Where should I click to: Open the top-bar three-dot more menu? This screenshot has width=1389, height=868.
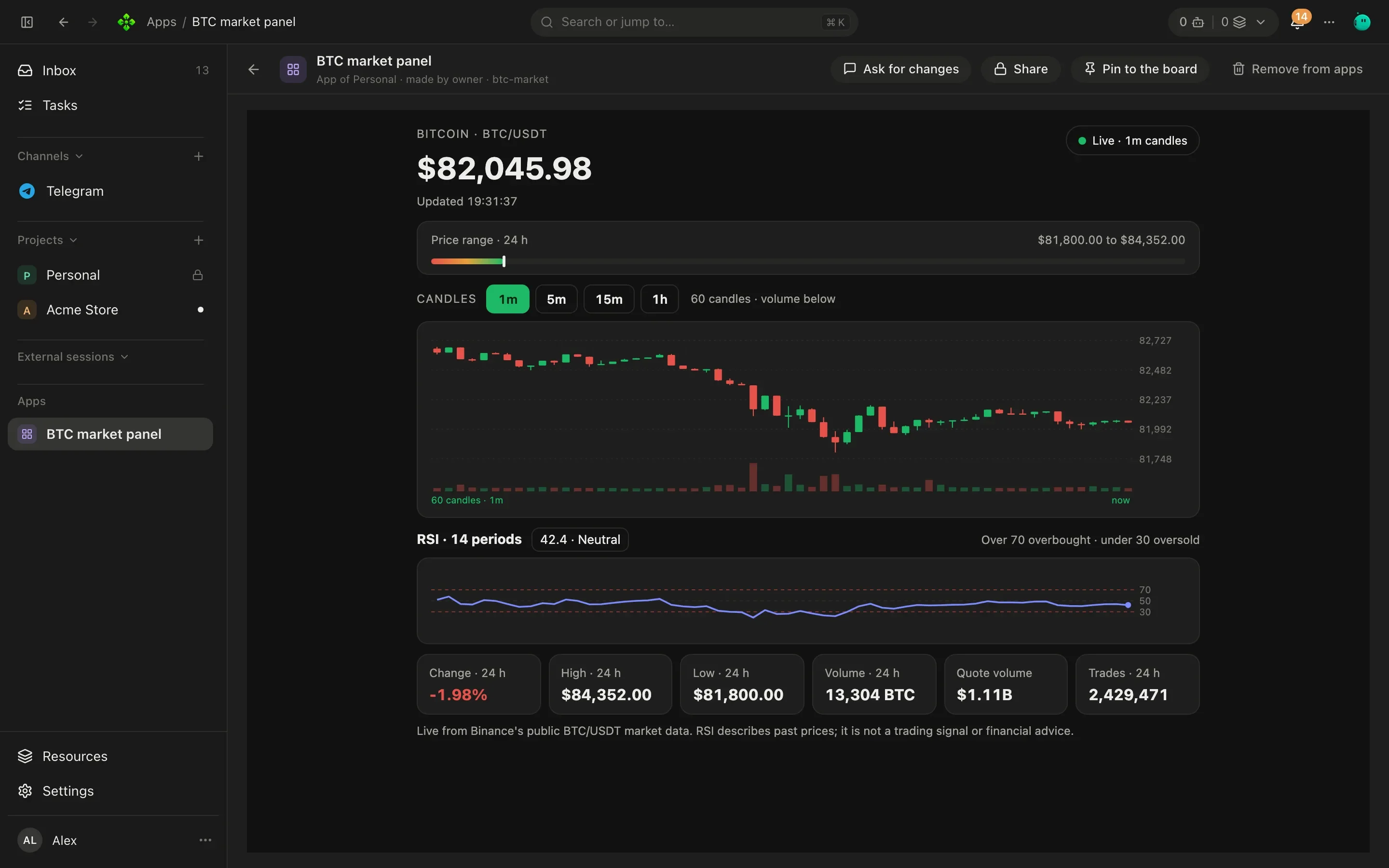point(1329,22)
